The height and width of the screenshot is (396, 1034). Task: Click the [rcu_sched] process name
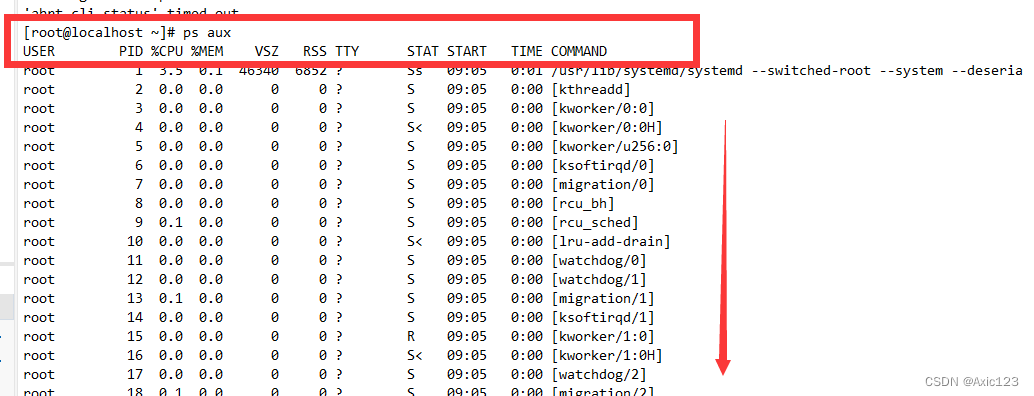pyautogui.click(x=595, y=223)
